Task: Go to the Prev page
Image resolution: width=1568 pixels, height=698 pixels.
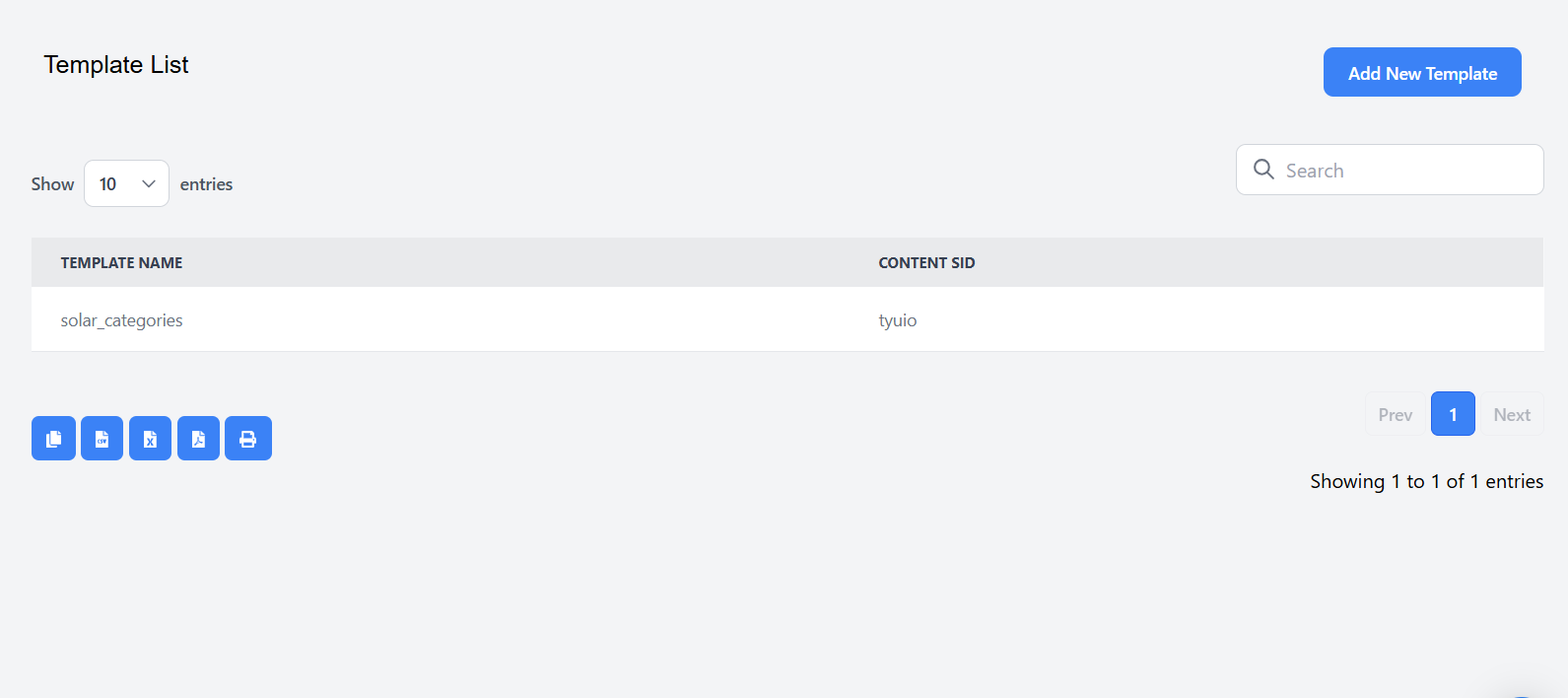Action: tap(1395, 415)
